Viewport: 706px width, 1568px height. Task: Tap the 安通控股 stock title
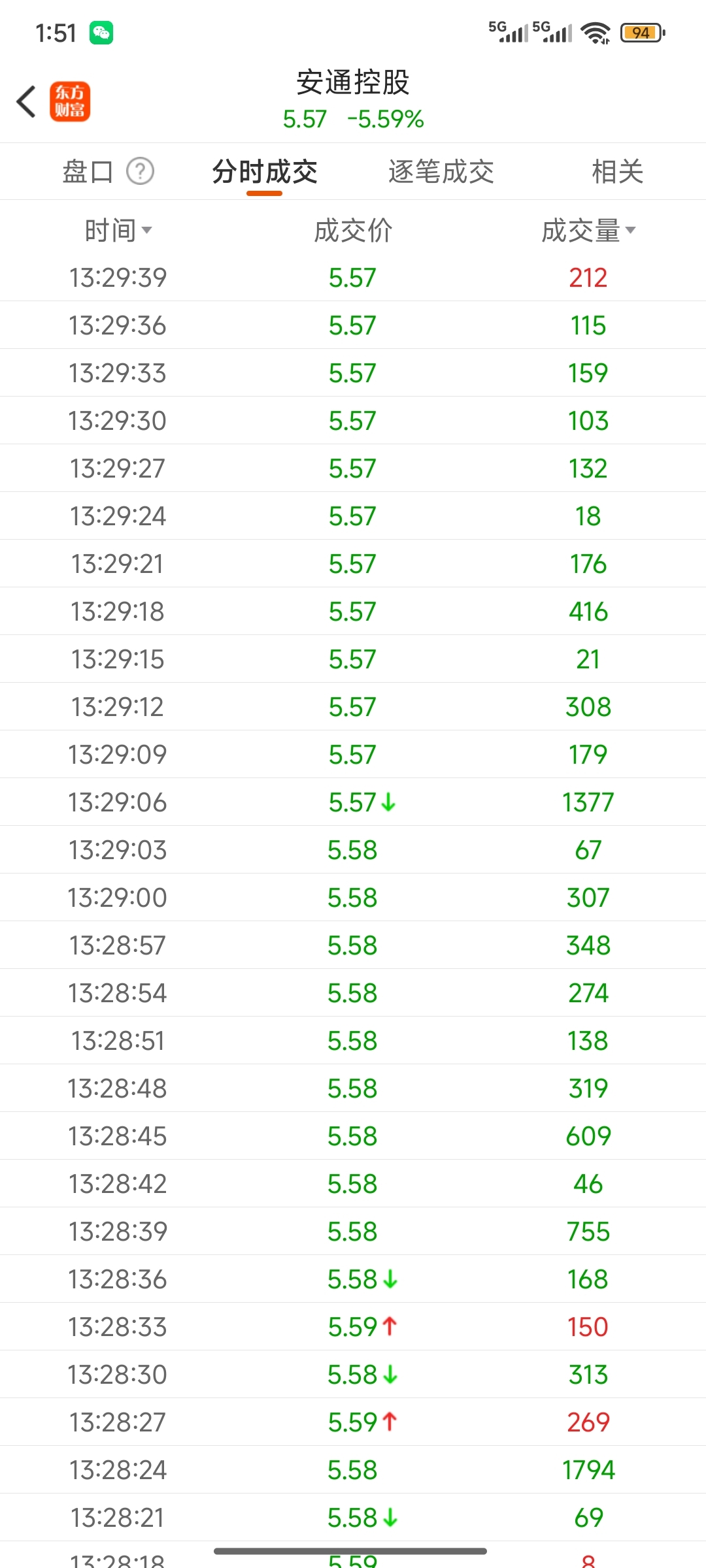tap(353, 82)
